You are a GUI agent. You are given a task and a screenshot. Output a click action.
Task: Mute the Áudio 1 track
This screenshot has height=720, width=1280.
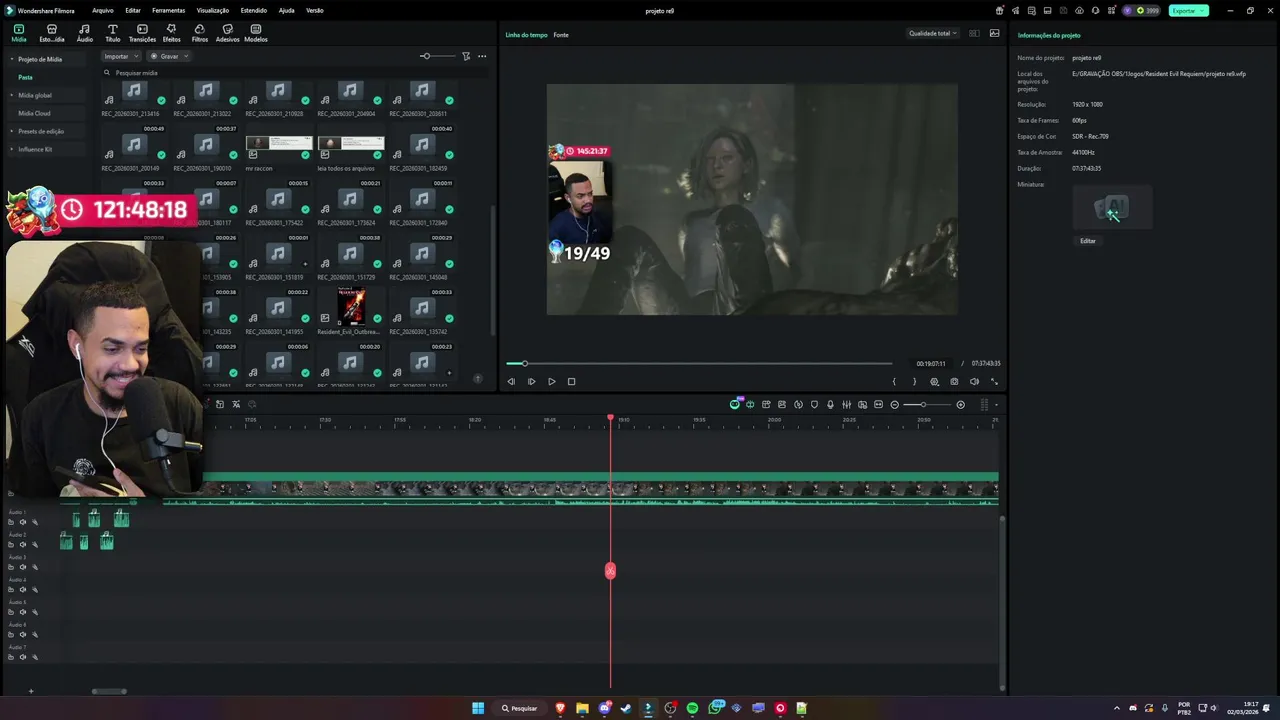click(x=23, y=522)
